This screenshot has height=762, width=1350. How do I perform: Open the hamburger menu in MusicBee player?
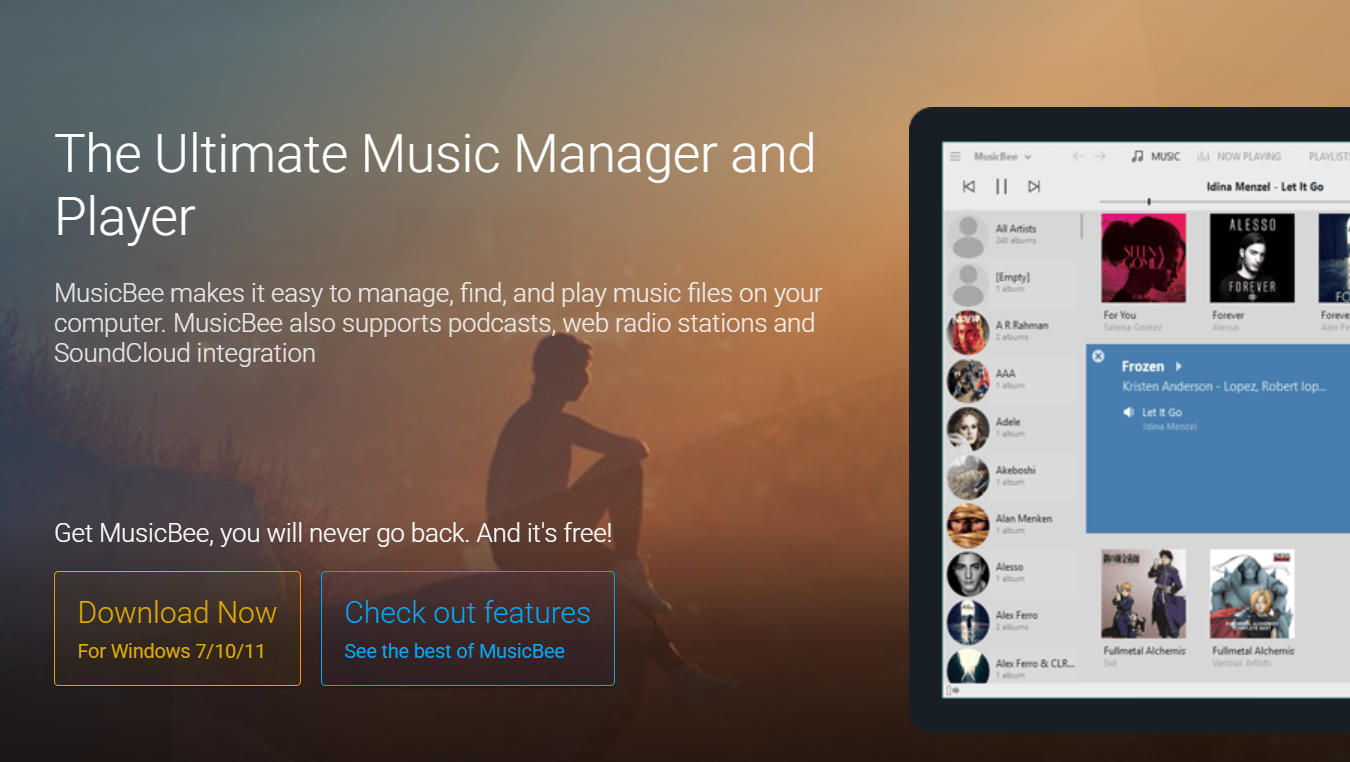(x=955, y=157)
